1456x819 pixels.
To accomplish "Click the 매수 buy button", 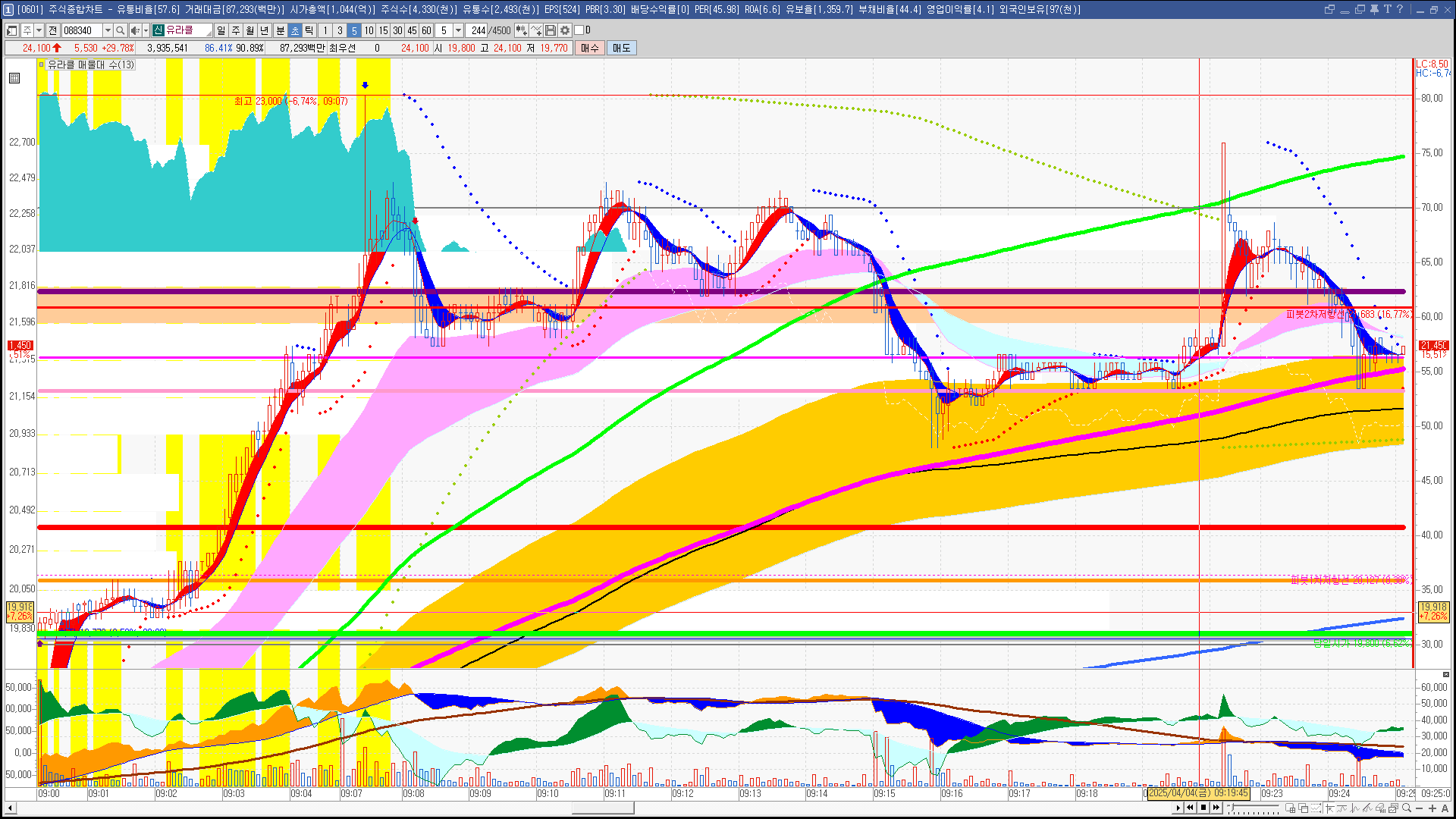I will 590,48.
